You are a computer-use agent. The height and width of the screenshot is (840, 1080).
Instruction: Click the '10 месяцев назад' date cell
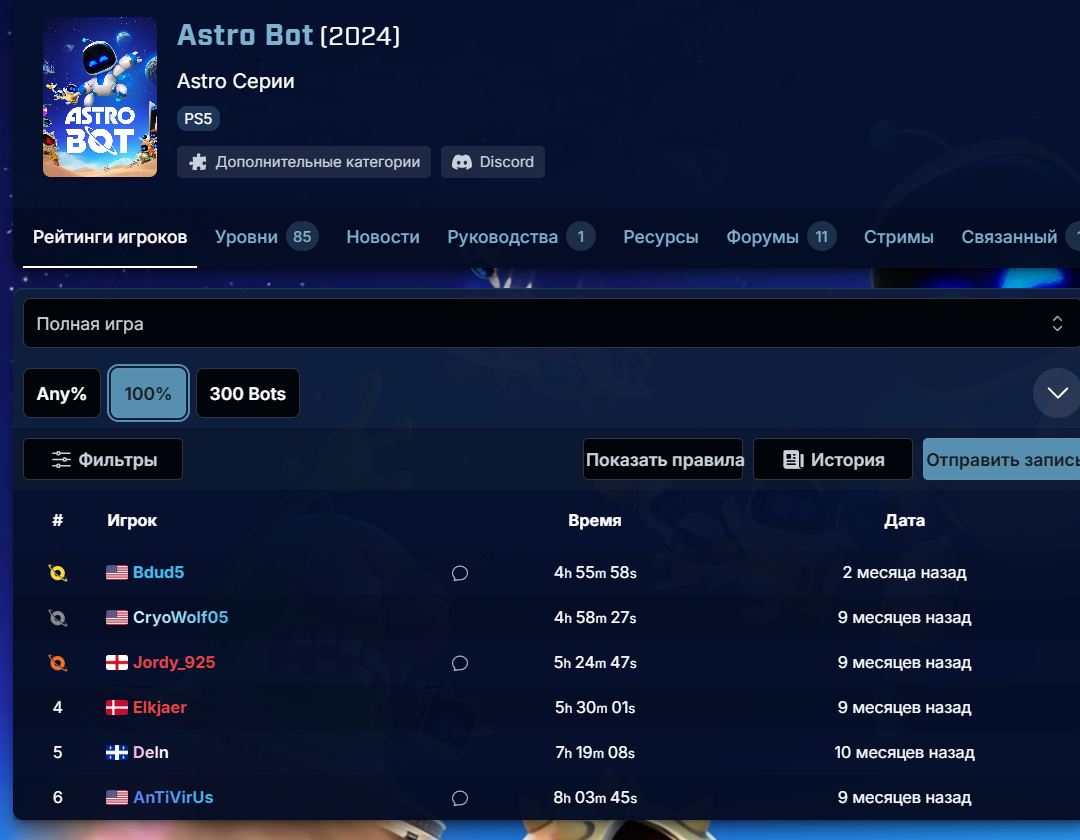[x=904, y=752]
